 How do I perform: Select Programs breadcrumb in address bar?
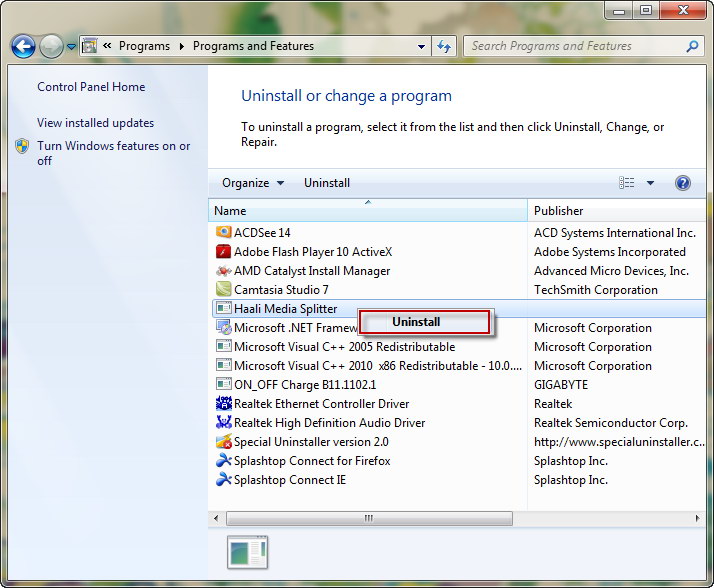[144, 46]
